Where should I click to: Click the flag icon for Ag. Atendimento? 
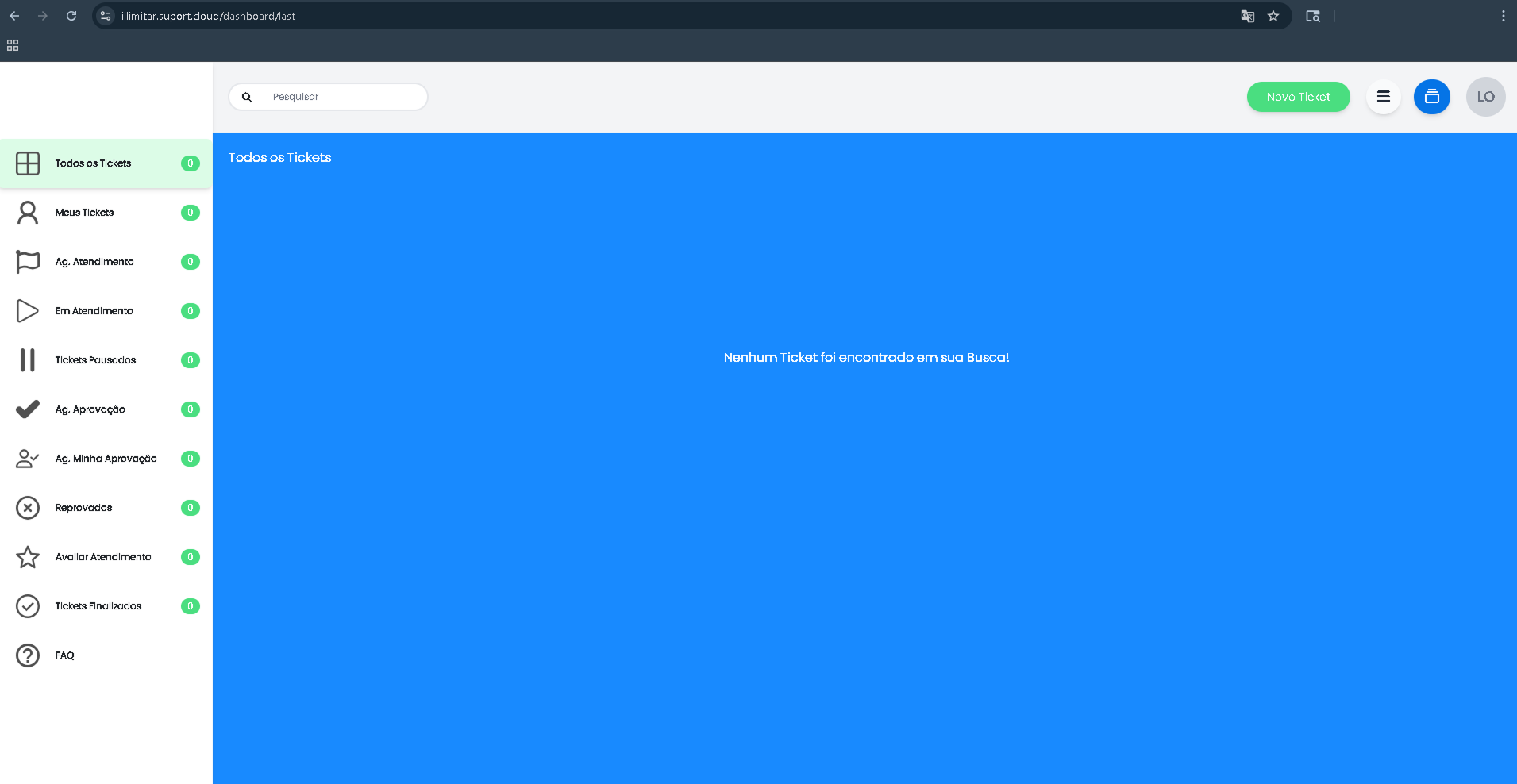point(28,262)
